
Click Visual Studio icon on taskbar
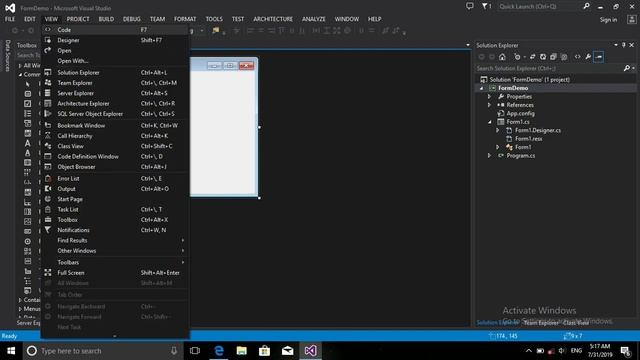(310, 351)
